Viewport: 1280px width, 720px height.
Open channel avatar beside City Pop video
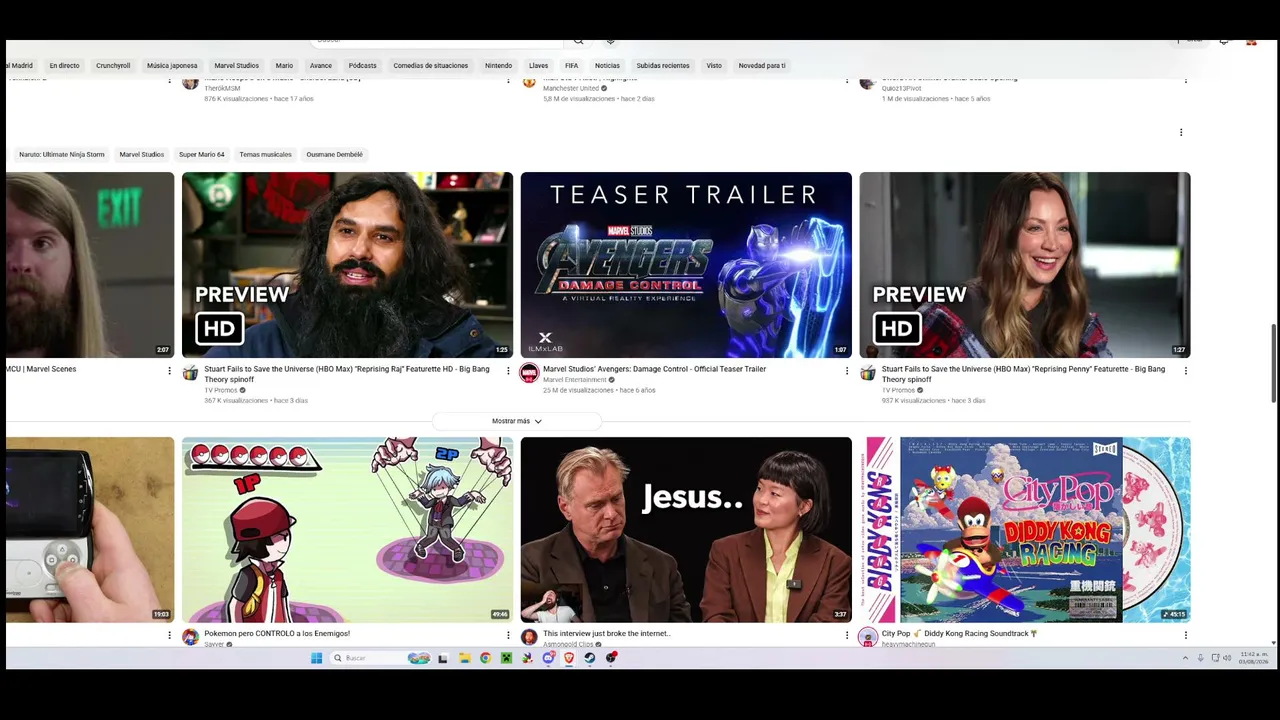click(x=868, y=637)
